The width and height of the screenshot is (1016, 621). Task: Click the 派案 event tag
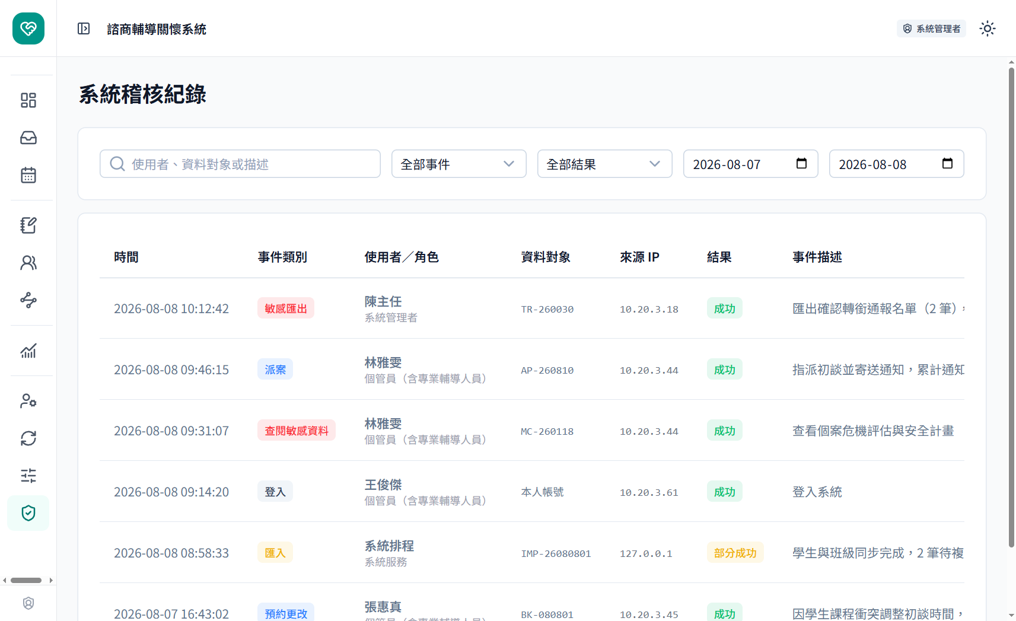275,369
